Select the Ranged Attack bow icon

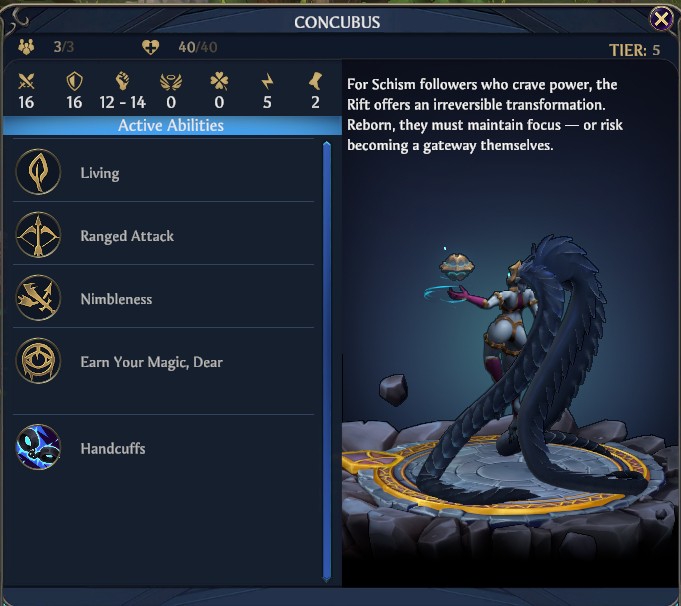point(38,235)
